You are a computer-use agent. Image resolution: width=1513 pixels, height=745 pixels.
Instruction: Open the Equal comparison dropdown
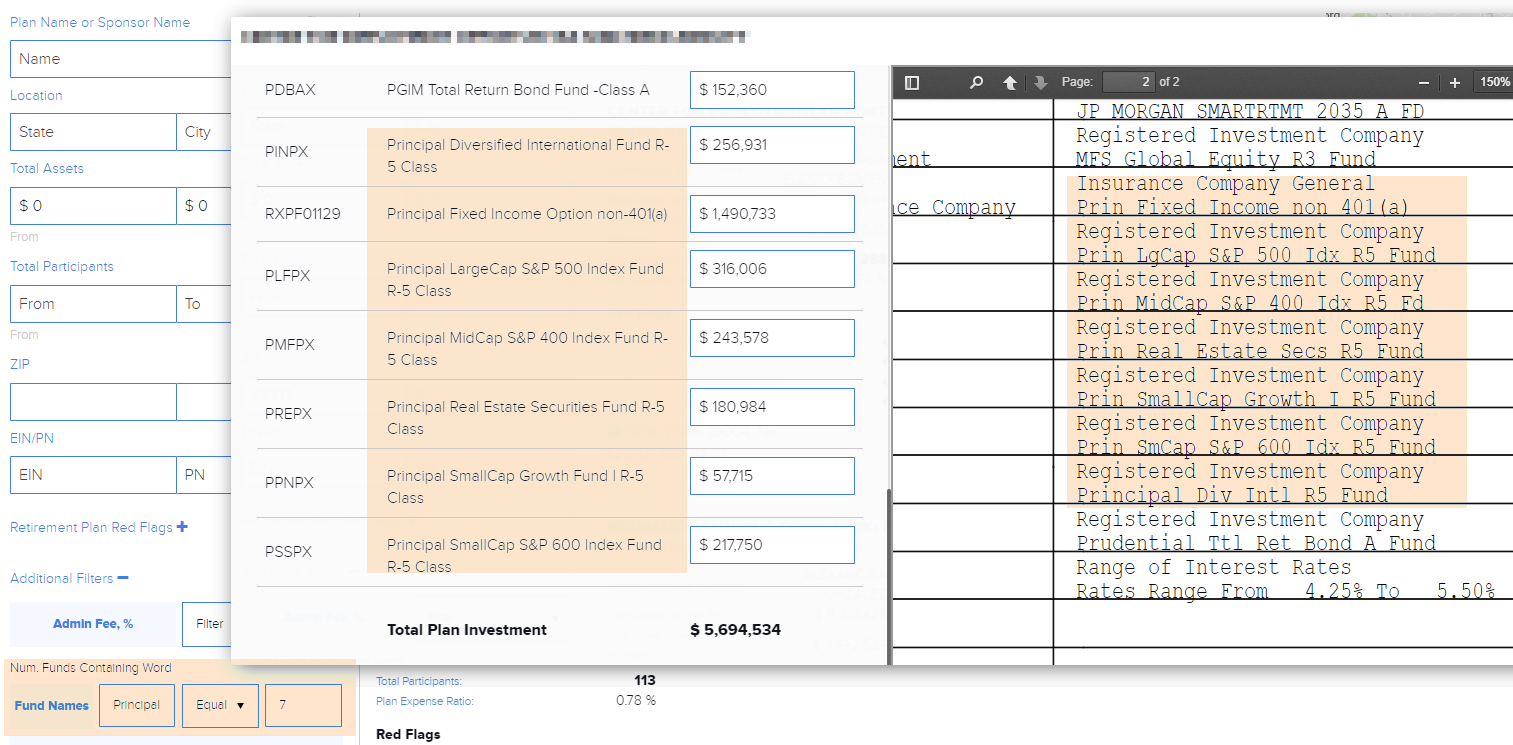tap(220, 705)
